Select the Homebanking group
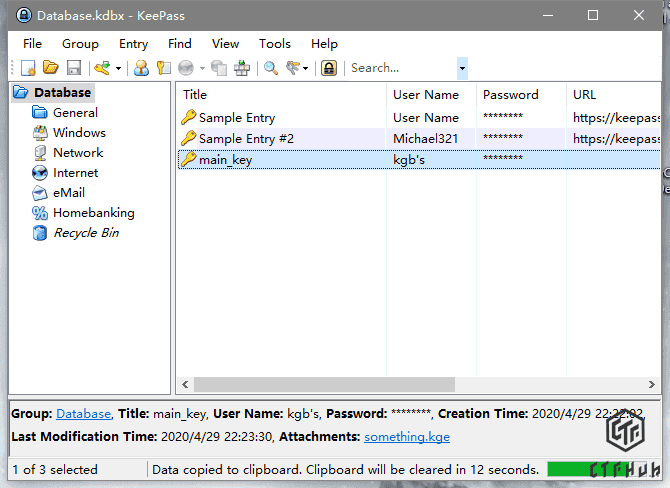This screenshot has height=488, width=670. click(93, 213)
